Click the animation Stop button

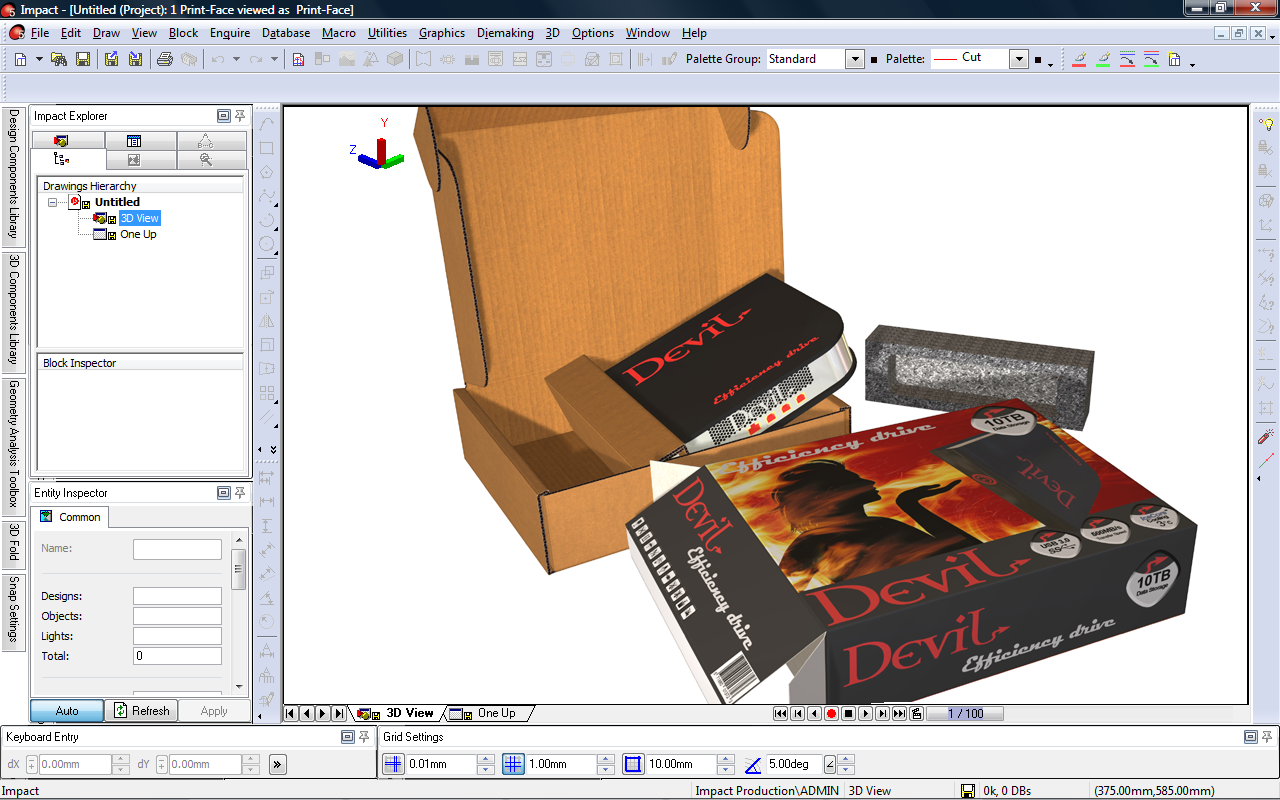[848, 713]
